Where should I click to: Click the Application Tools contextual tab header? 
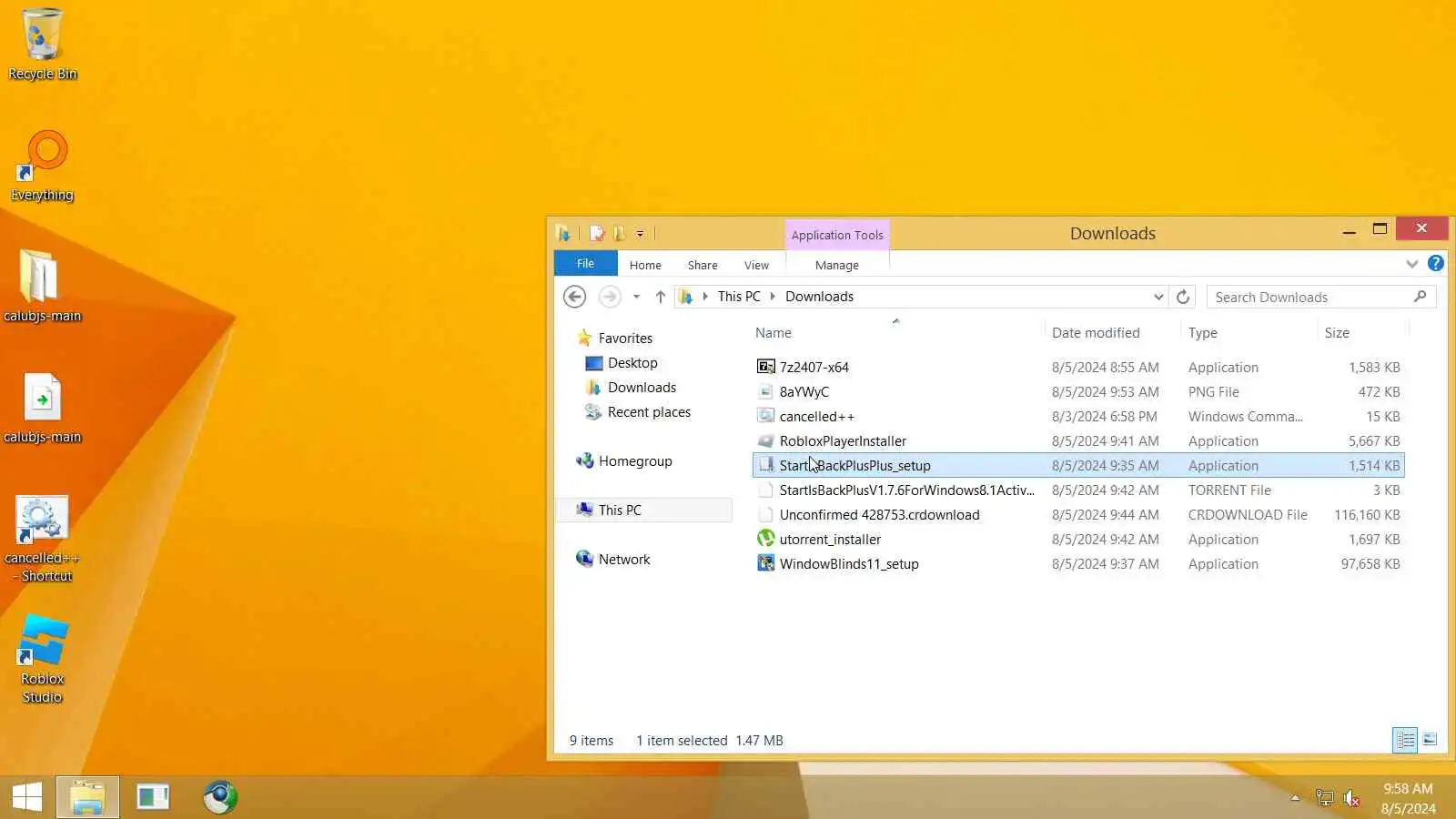pos(837,235)
